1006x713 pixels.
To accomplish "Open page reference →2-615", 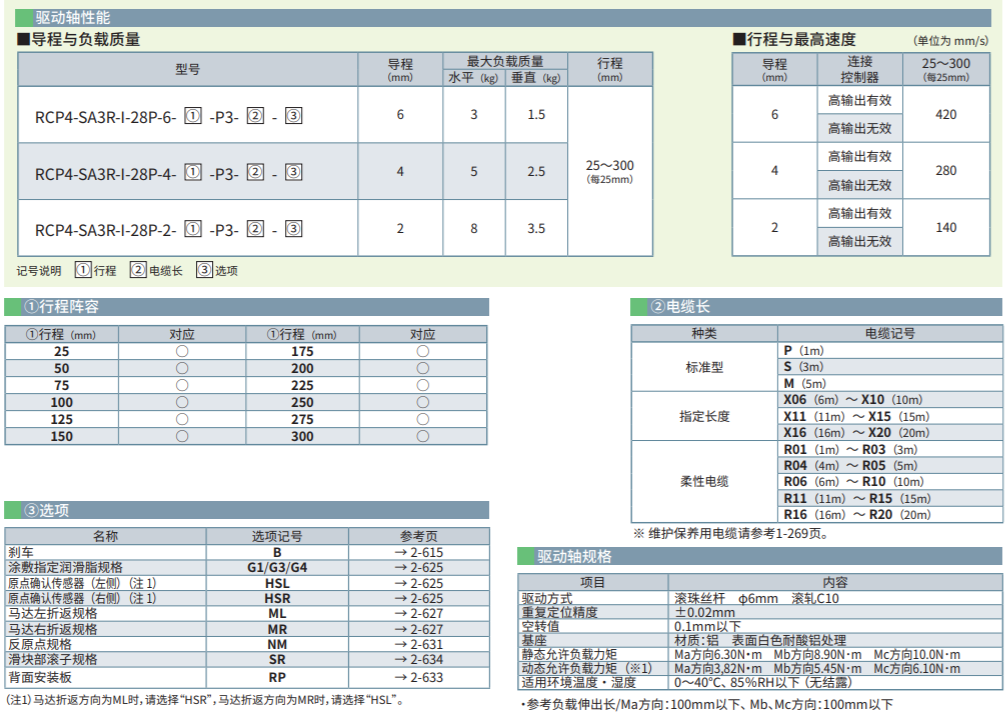I will click(x=419, y=553).
